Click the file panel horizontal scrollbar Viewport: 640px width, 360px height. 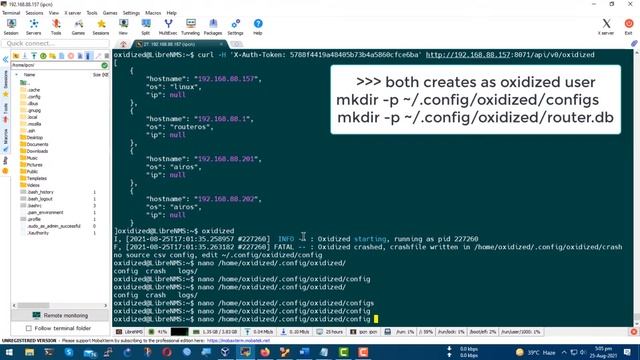(x=33, y=305)
